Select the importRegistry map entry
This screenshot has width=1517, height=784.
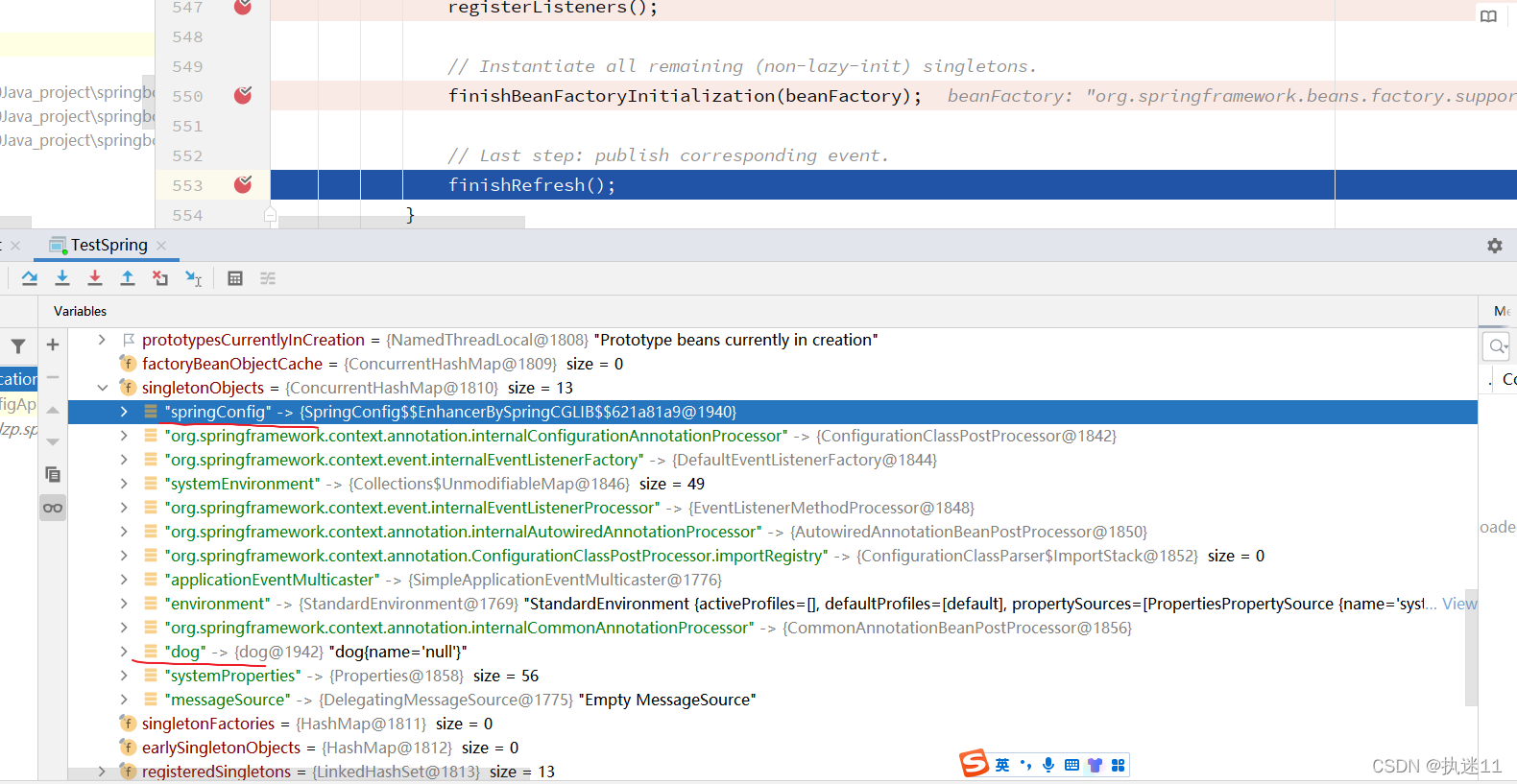[773, 556]
